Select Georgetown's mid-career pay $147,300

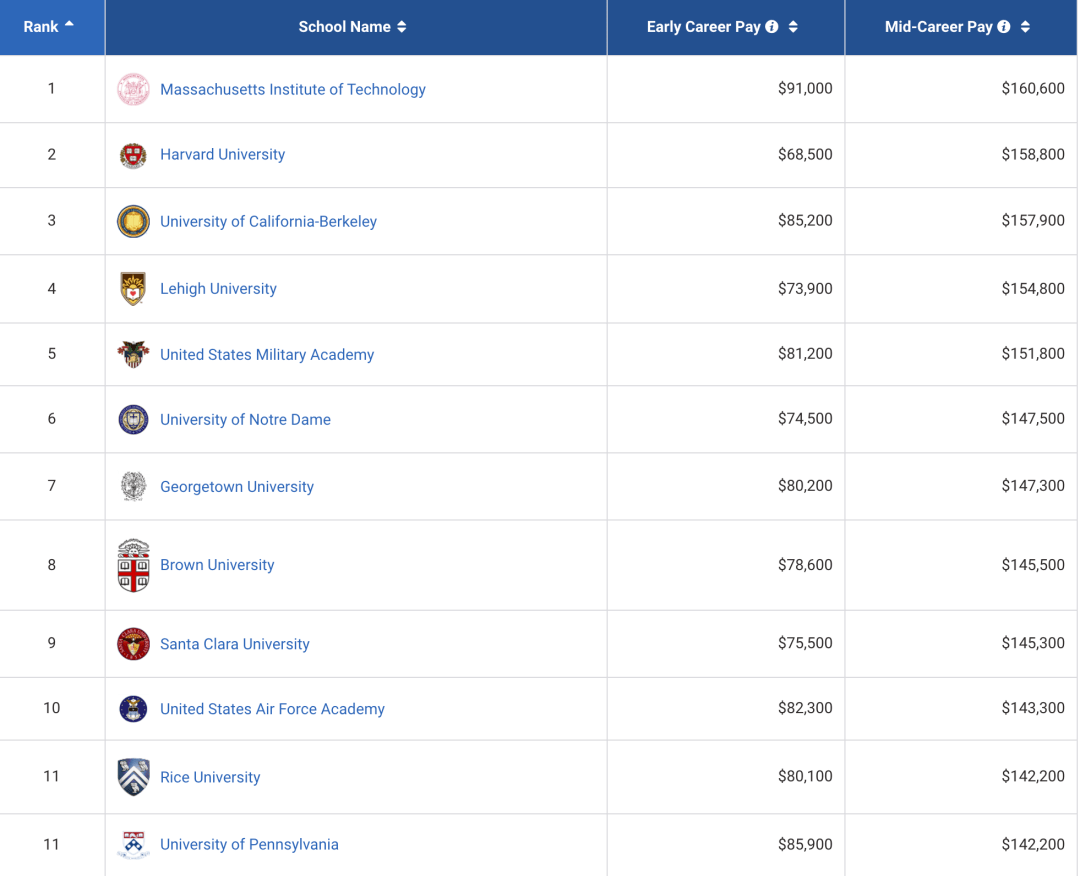coord(1033,486)
